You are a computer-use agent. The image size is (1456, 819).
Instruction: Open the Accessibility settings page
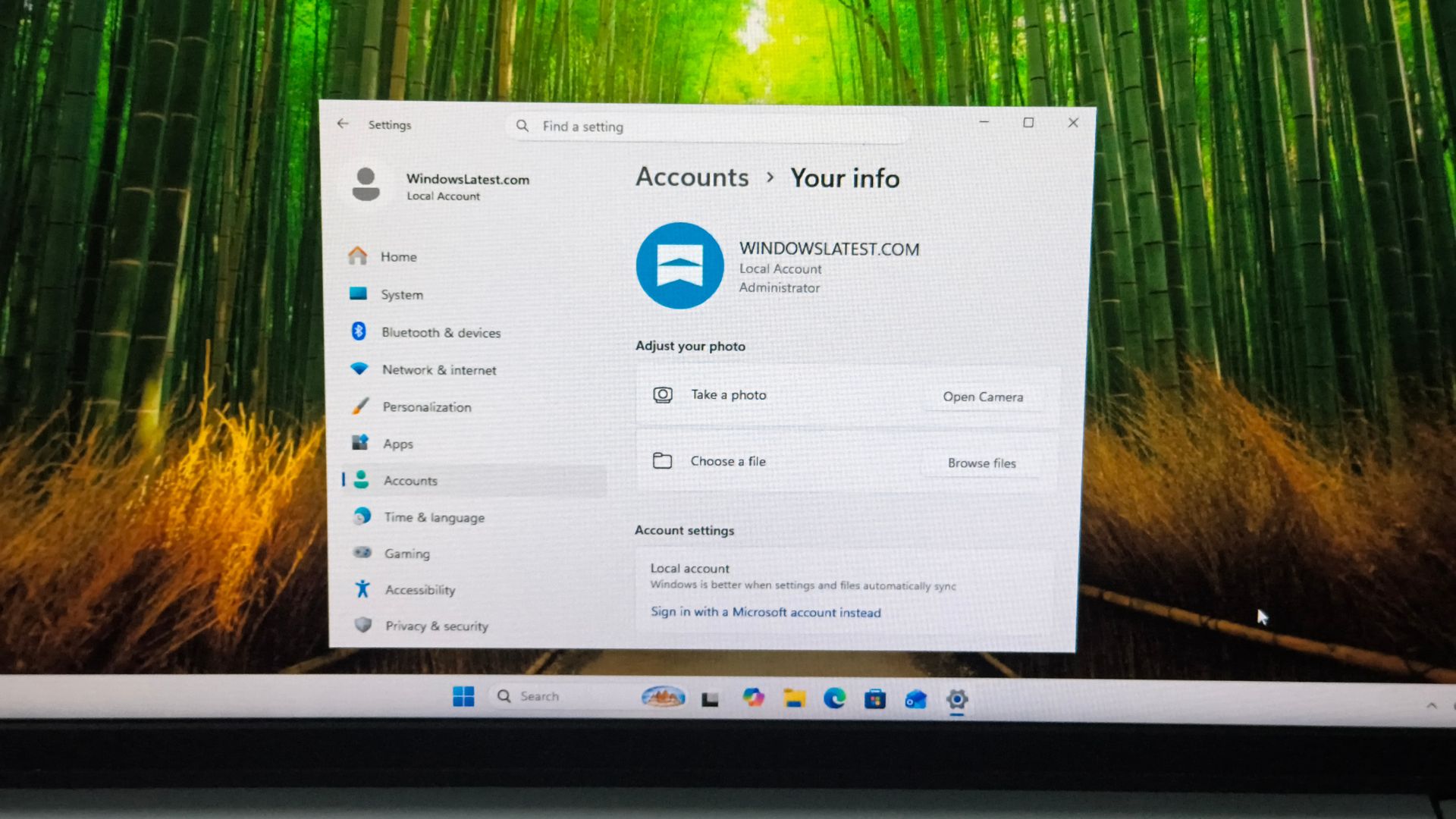tap(475, 589)
